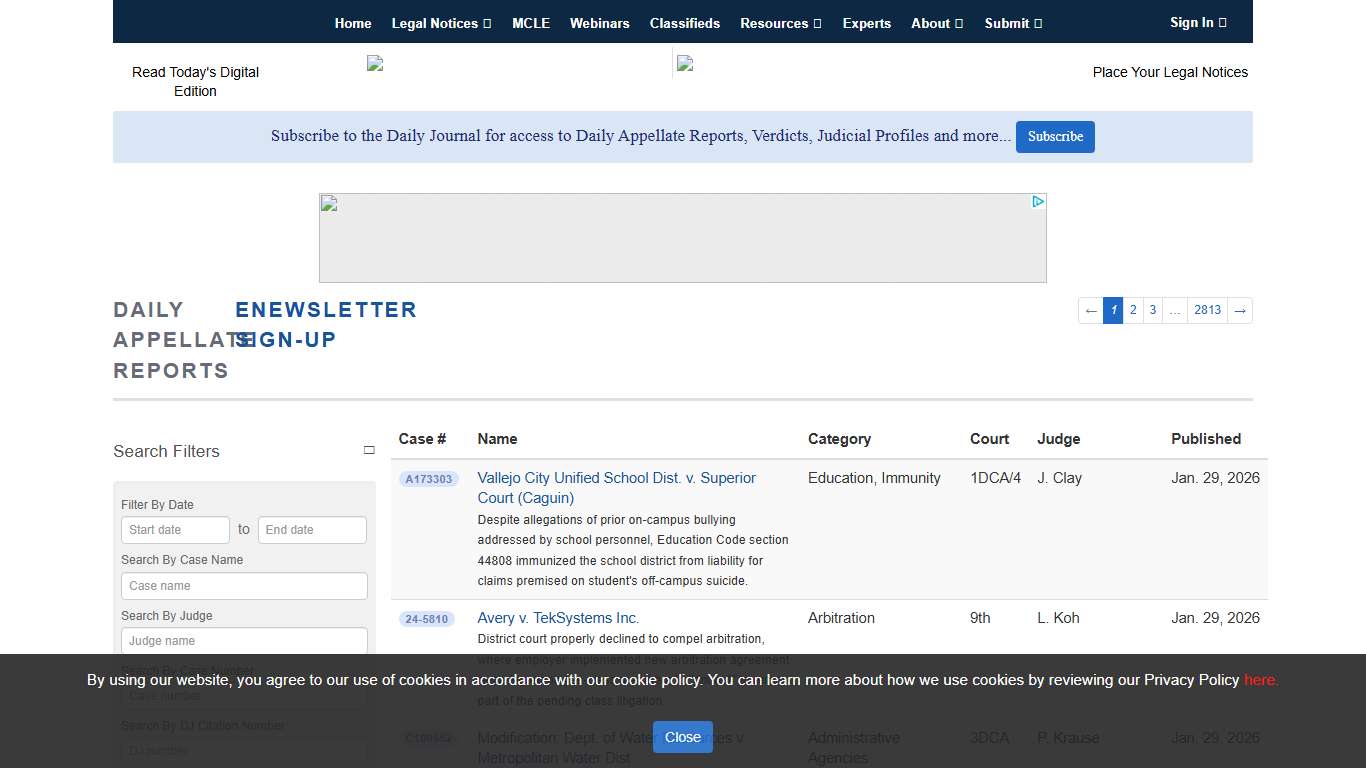
Task: Click case number badge 24-5810
Action: point(427,619)
